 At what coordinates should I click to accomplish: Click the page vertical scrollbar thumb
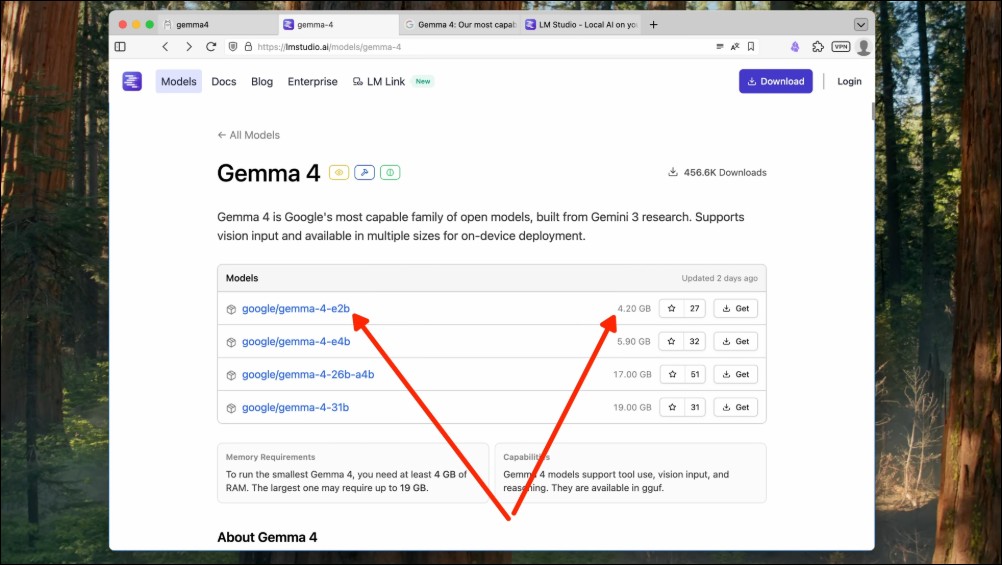[872, 111]
